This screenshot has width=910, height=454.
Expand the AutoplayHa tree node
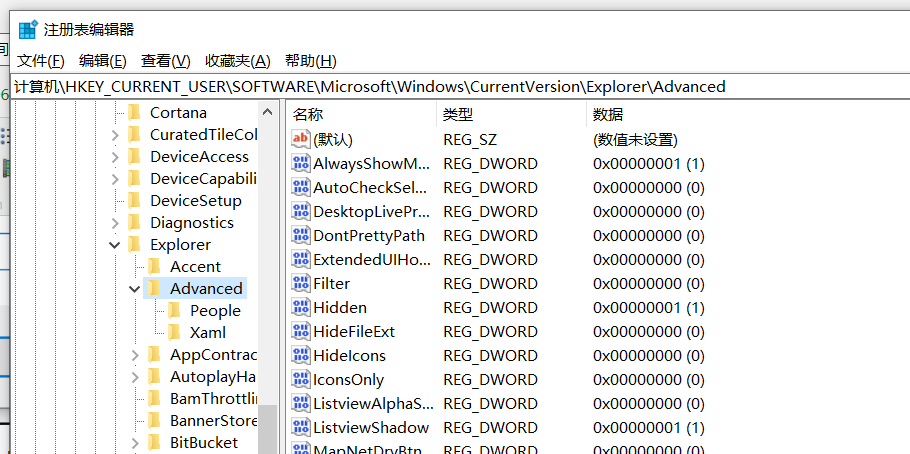[135, 377]
